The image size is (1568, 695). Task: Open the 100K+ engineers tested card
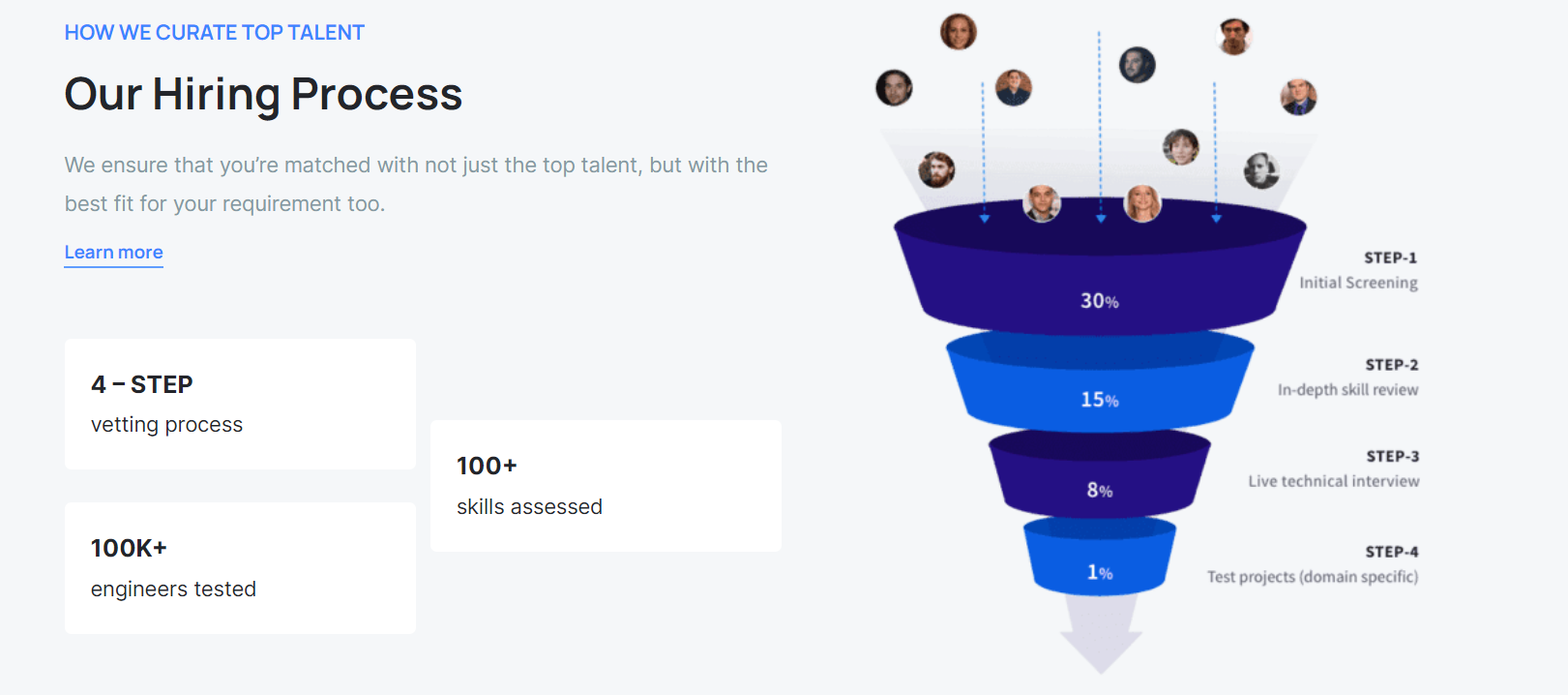click(240, 568)
